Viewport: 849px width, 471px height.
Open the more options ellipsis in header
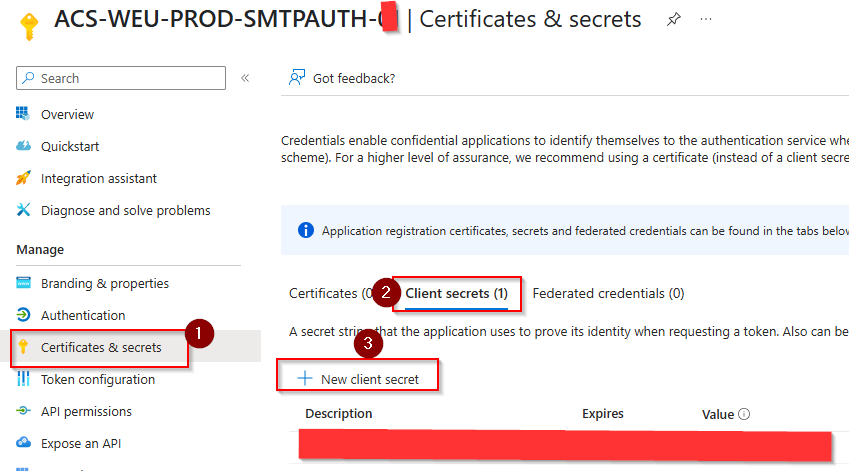[706, 20]
